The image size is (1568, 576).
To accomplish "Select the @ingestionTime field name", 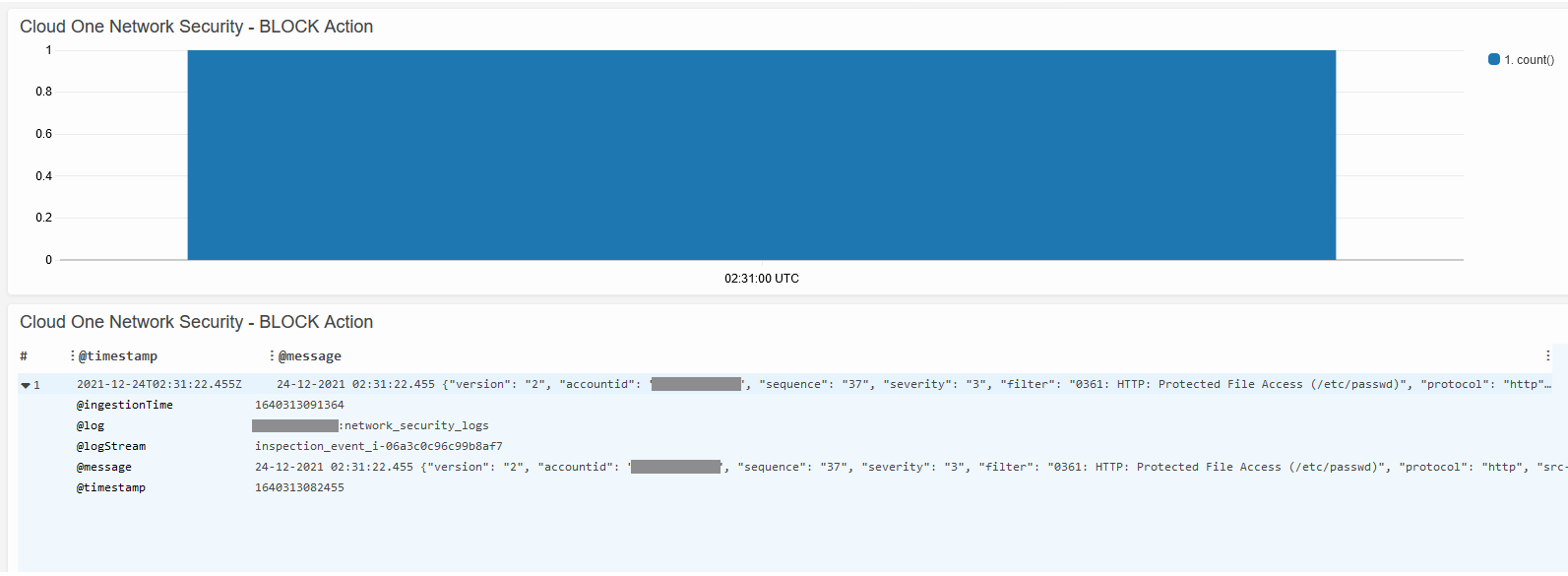I will tap(125, 405).
